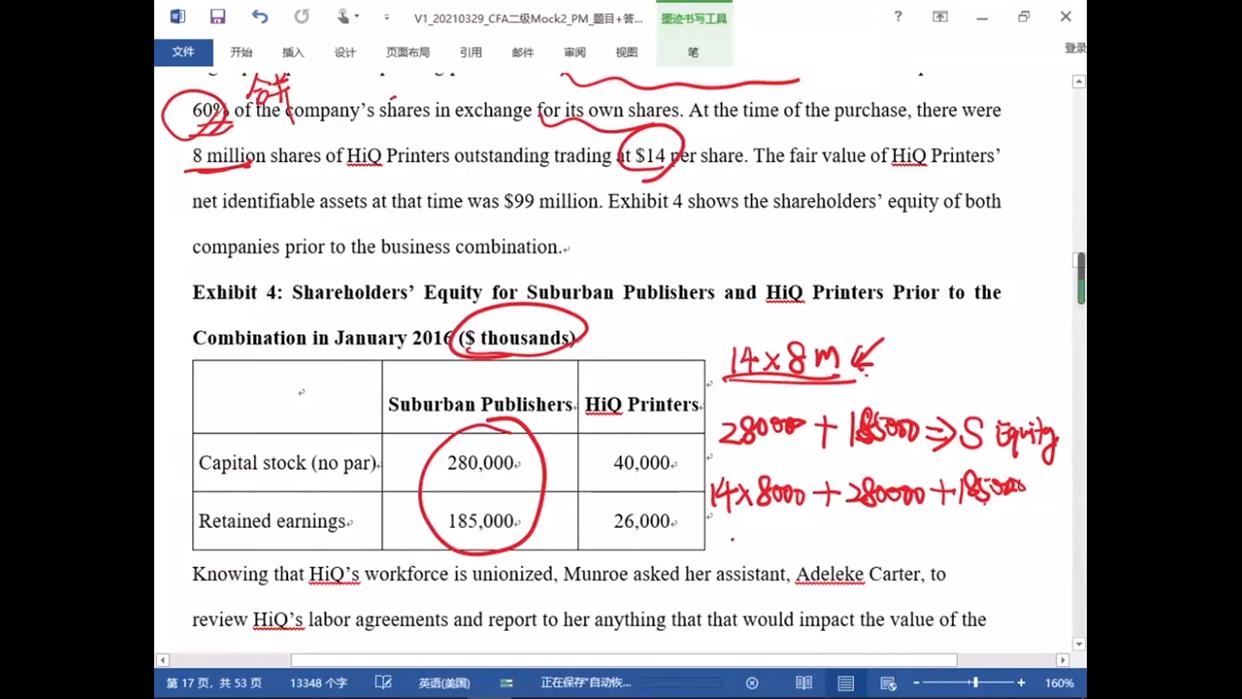Screen dimensions: 1242x699
Task: Click the zoom slider in status bar
Action: [x=975, y=683]
